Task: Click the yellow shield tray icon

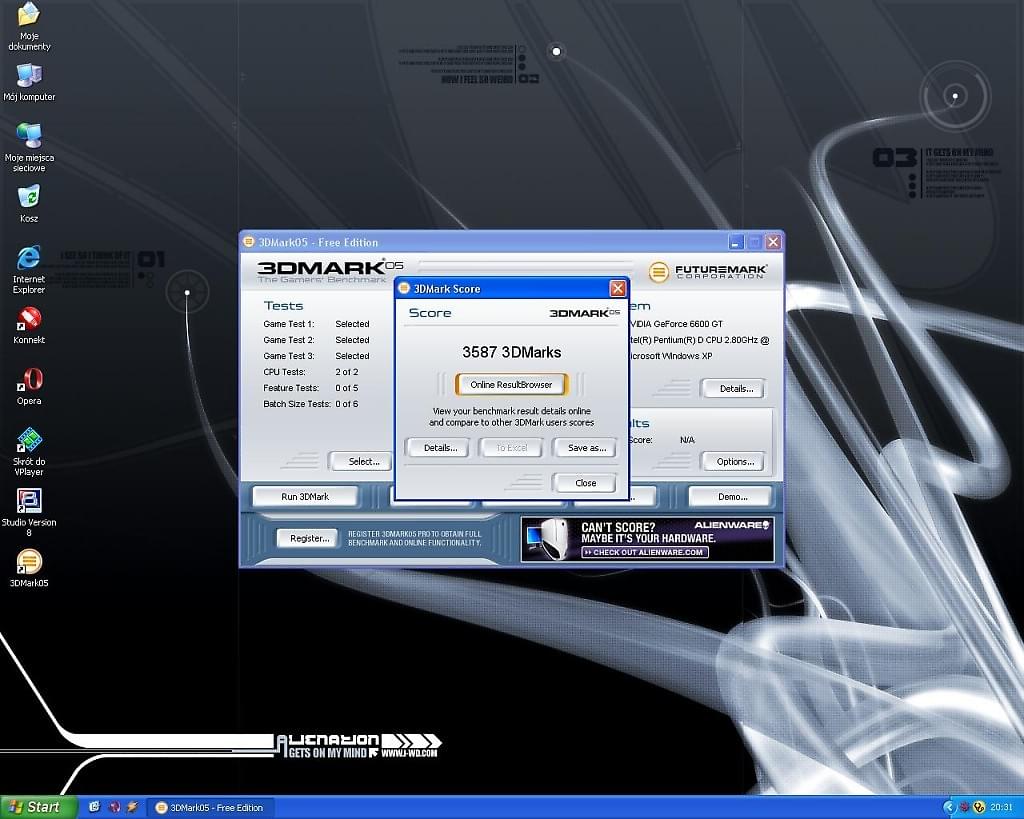Action: (x=978, y=807)
